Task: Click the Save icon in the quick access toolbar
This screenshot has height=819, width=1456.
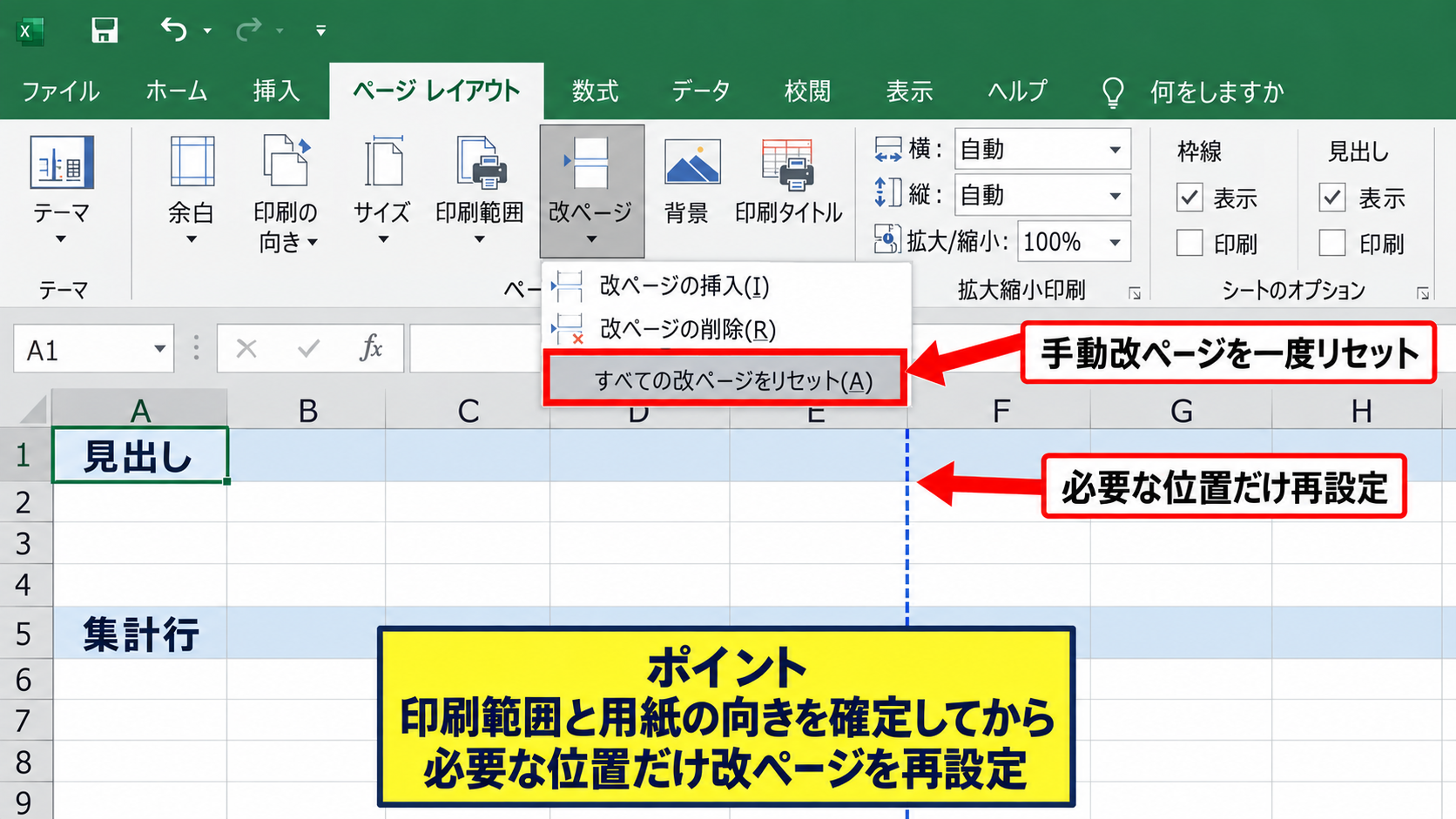Action: click(104, 30)
